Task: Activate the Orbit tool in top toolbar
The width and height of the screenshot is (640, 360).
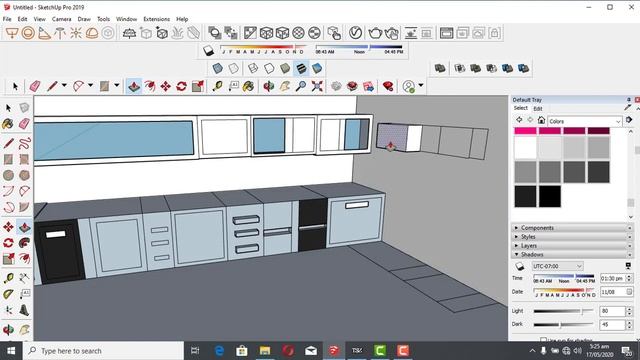Action: 268,86
